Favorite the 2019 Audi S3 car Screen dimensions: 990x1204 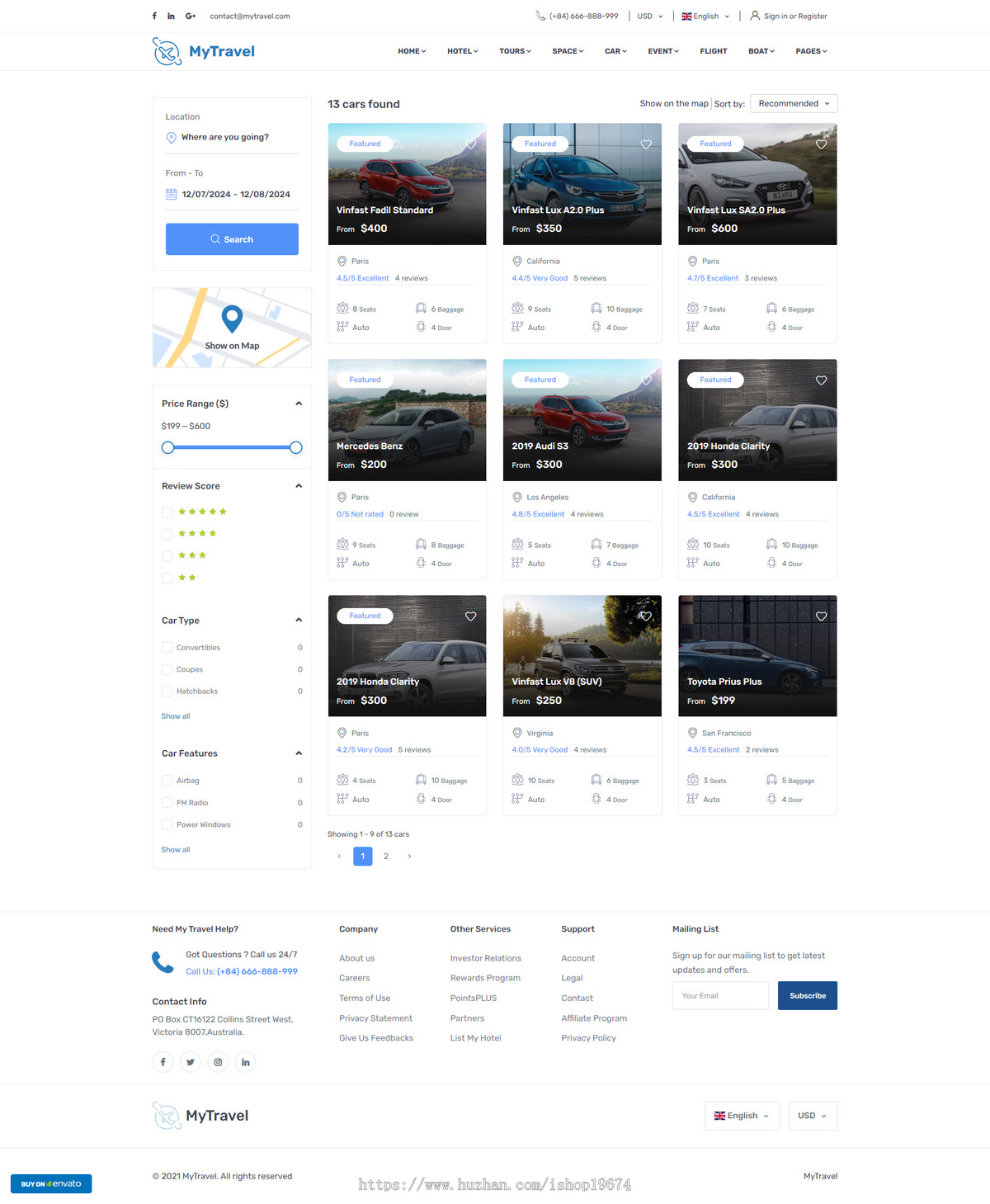[646, 380]
